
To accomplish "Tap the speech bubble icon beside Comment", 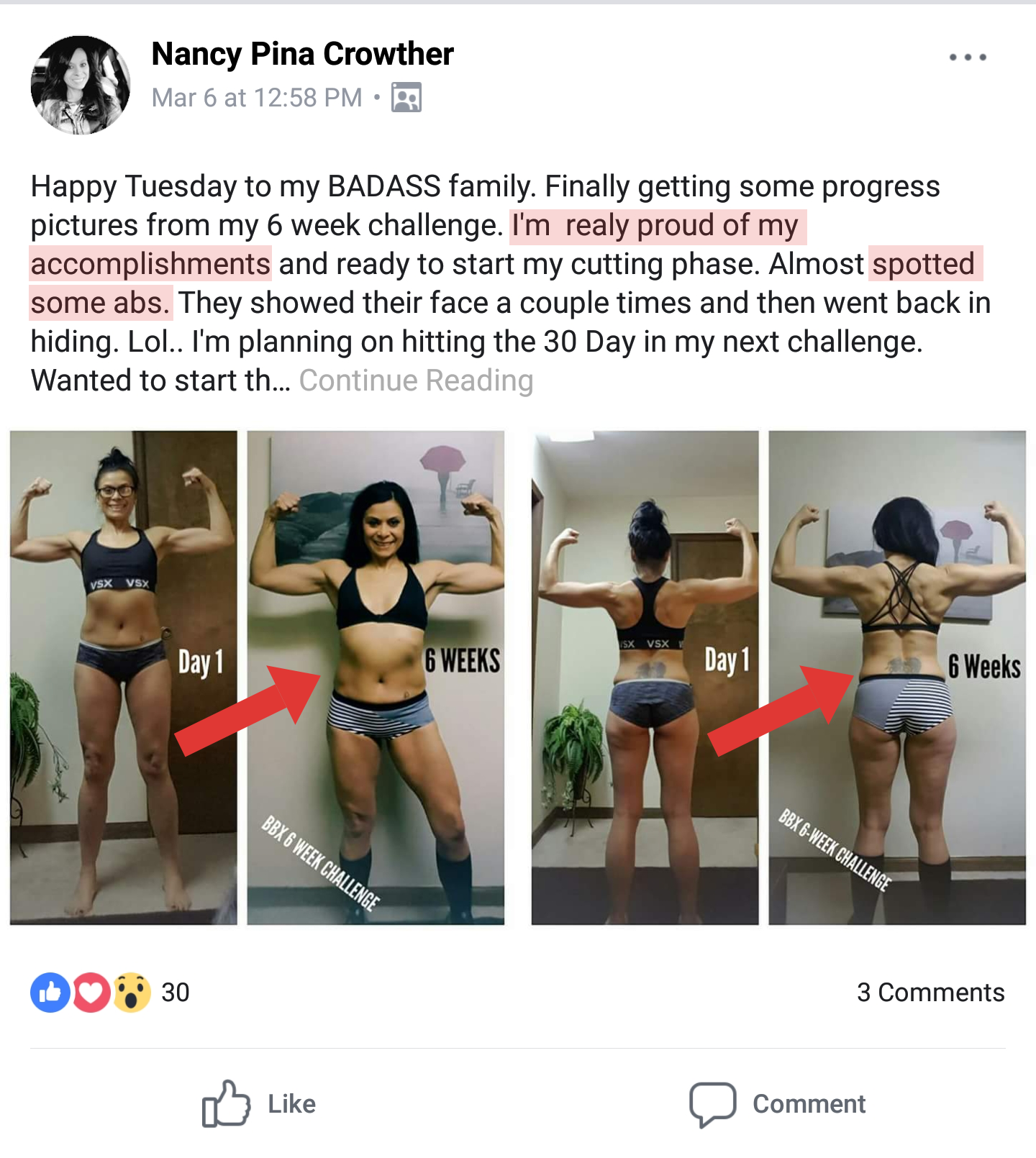I will pos(712,1103).
